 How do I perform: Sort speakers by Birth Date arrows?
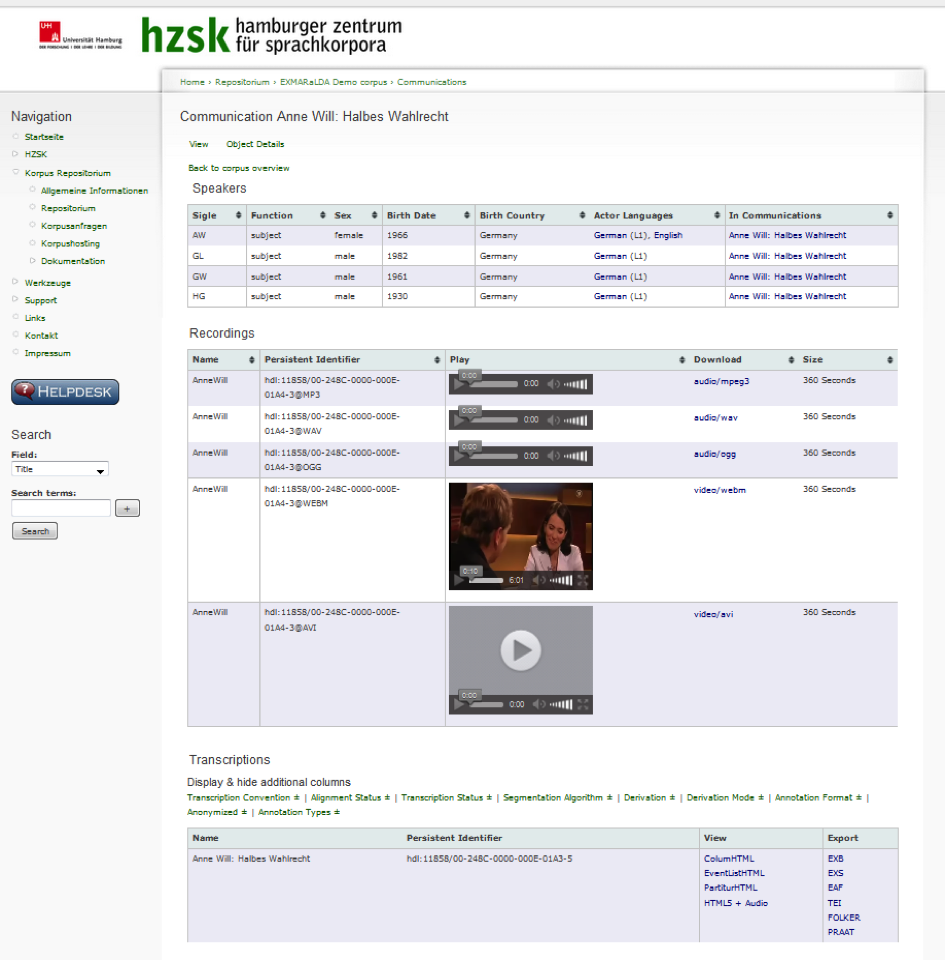[467, 216]
